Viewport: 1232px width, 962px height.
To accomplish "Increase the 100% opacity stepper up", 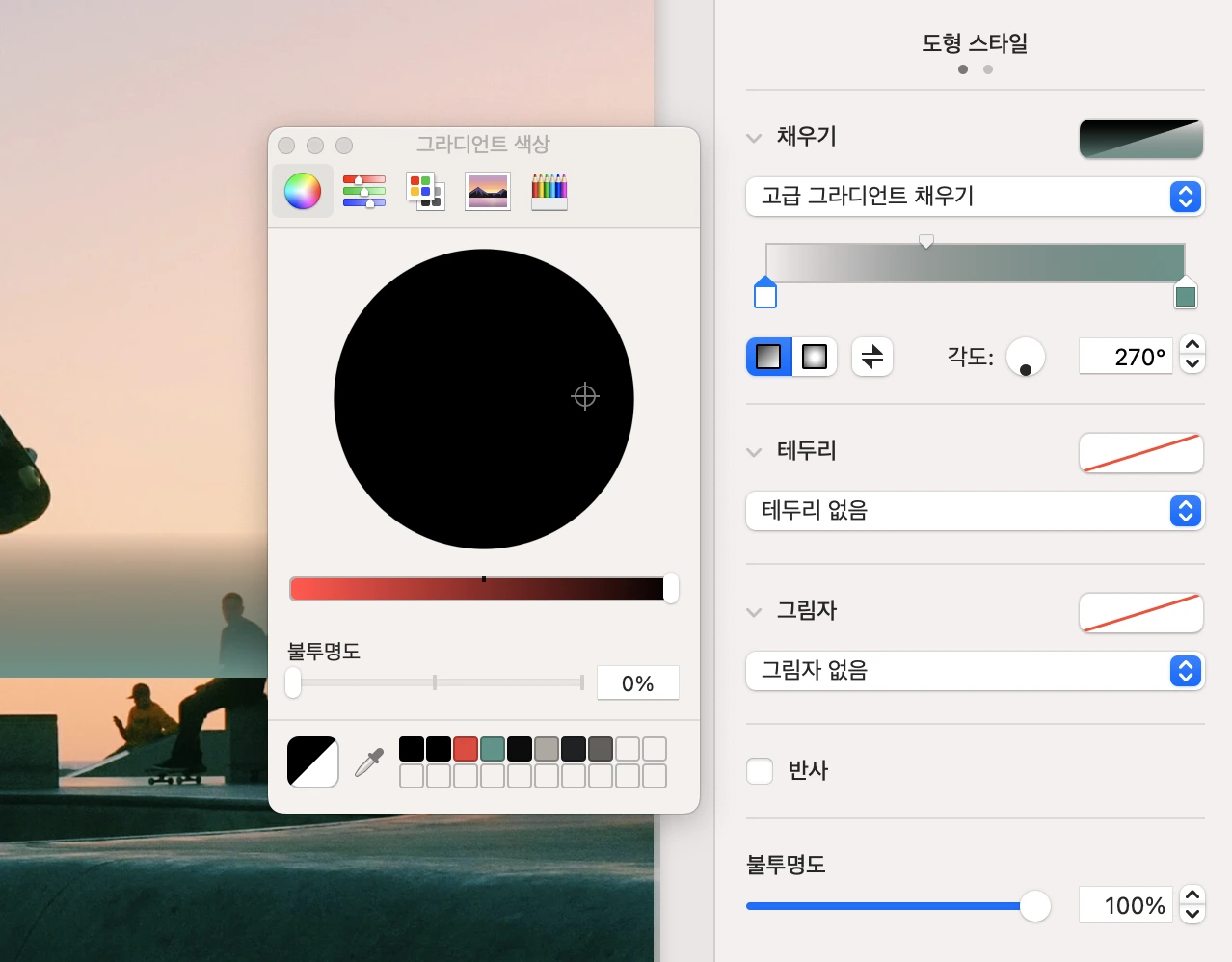I will (1192, 895).
